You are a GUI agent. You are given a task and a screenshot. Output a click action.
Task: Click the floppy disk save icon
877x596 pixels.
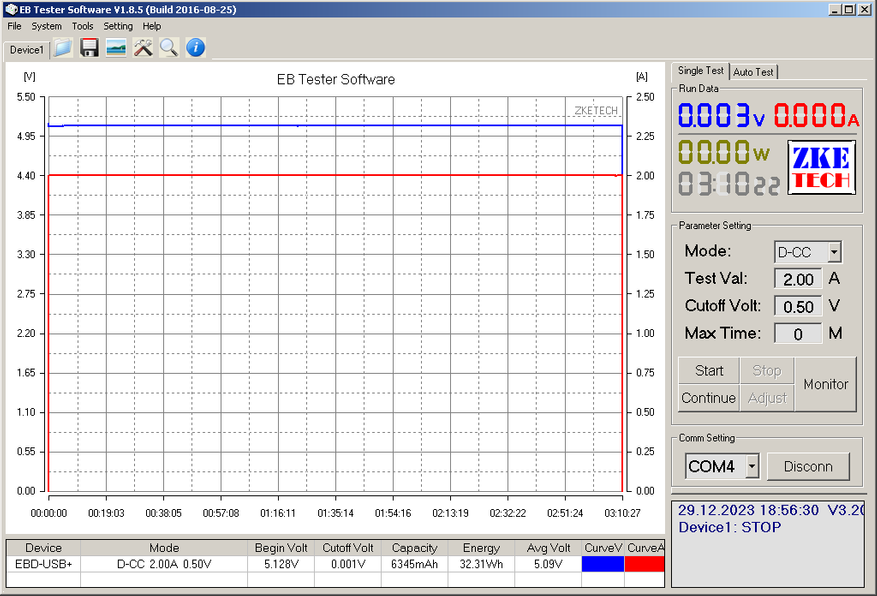point(90,47)
